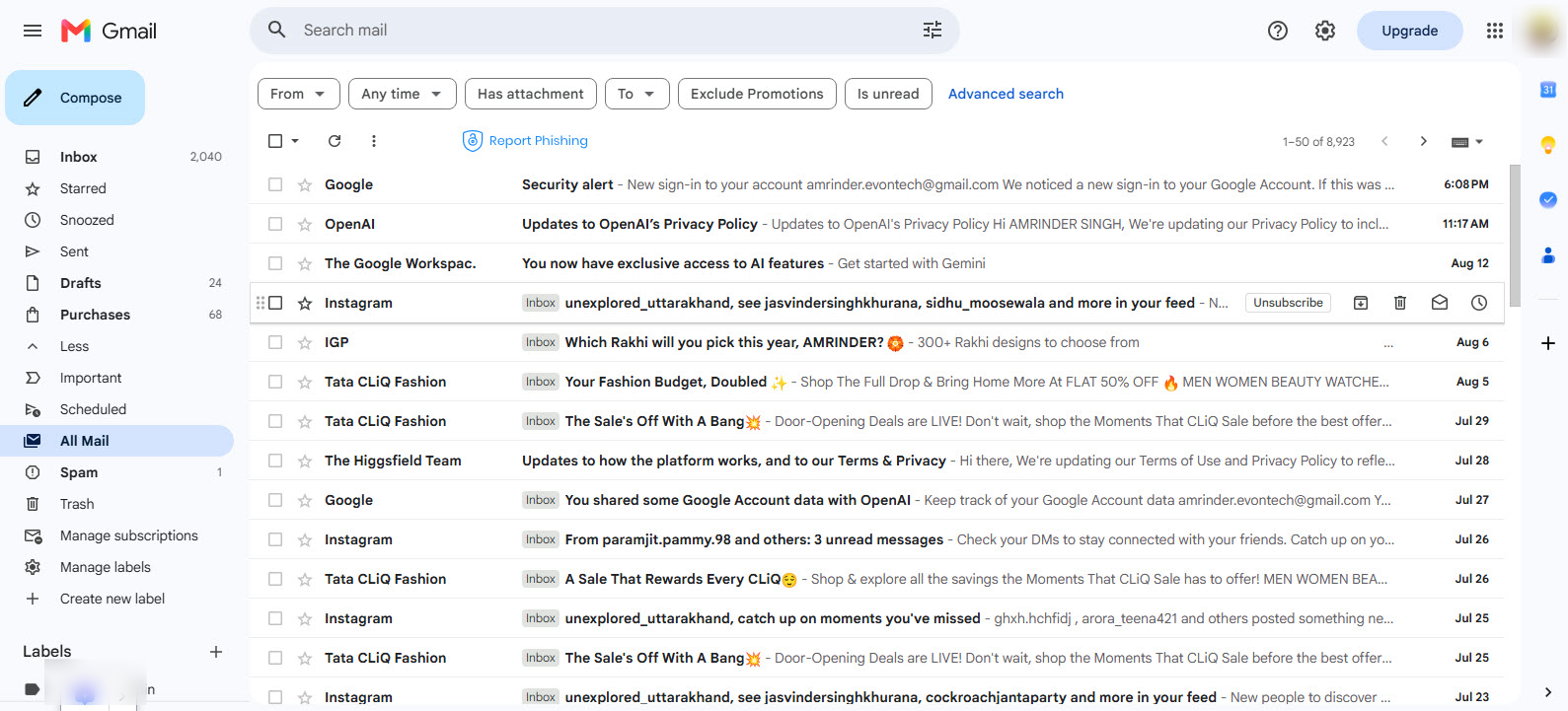Click the Upgrade button
1568x711 pixels.
[x=1409, y=31]
